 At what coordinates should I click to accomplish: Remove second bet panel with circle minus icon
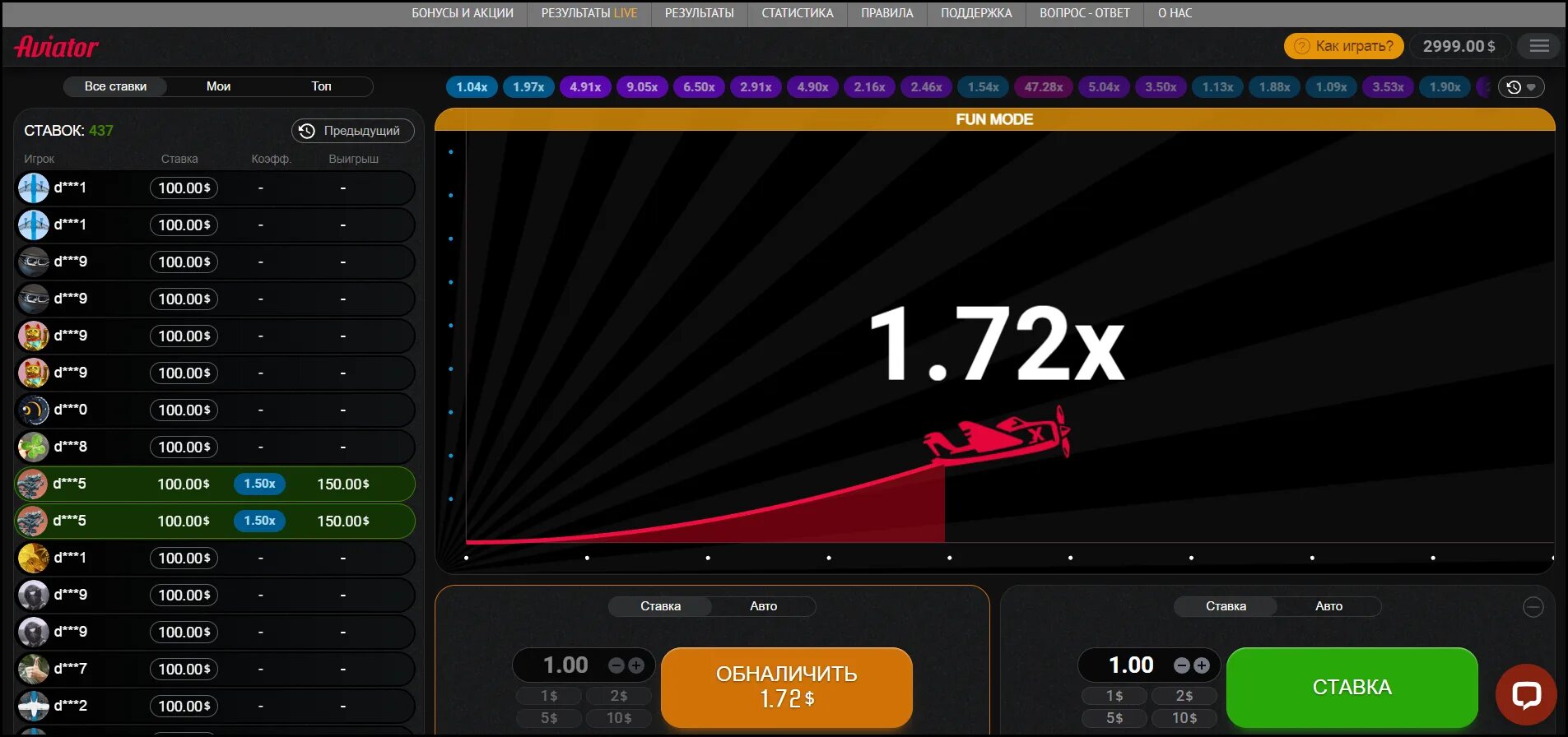pyautogui.click(x=1533, y=607)
